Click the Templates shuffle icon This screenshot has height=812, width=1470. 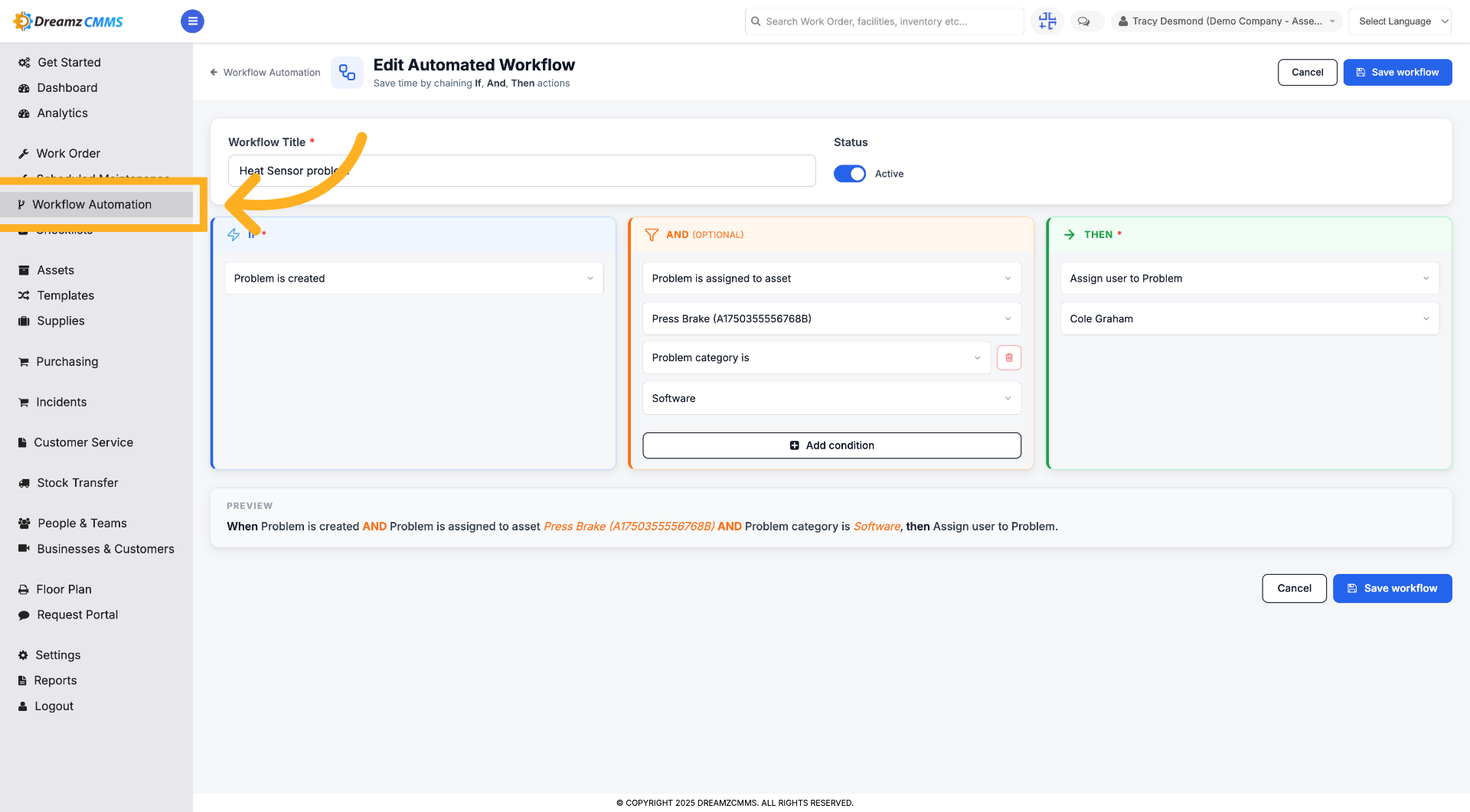click(24, 295)
